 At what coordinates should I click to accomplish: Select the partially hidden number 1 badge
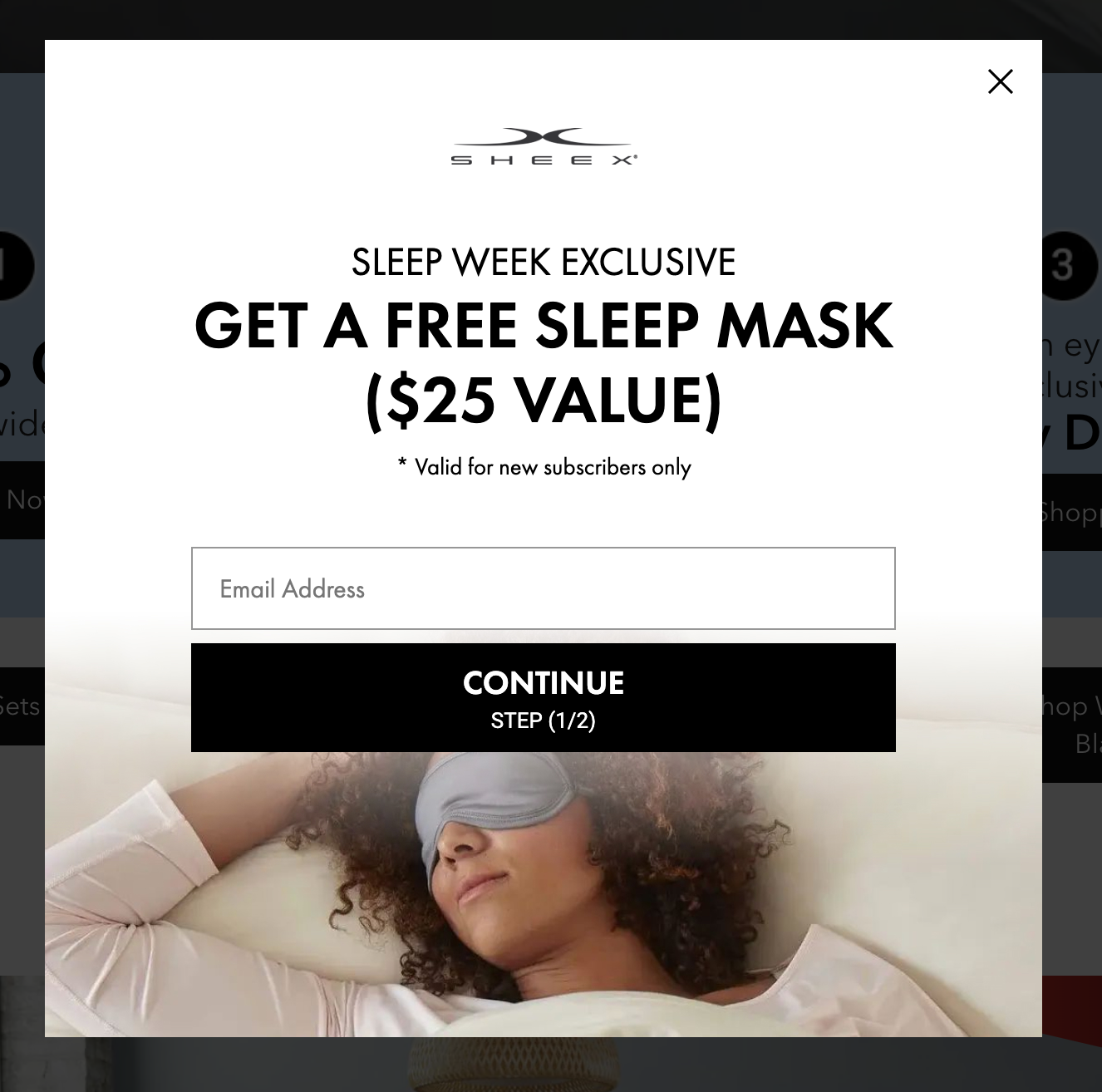(17, 266)
